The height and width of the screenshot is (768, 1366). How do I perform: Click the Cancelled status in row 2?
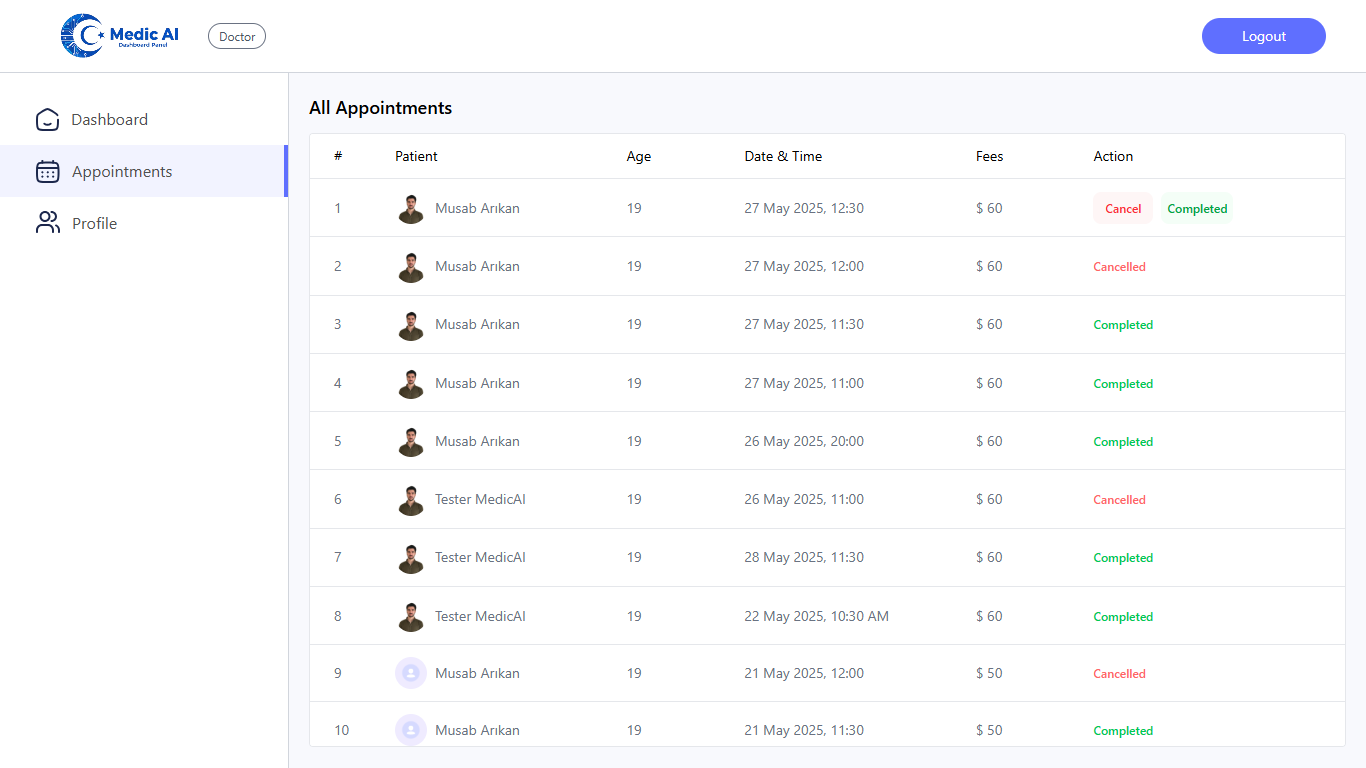pos(1119,267)
